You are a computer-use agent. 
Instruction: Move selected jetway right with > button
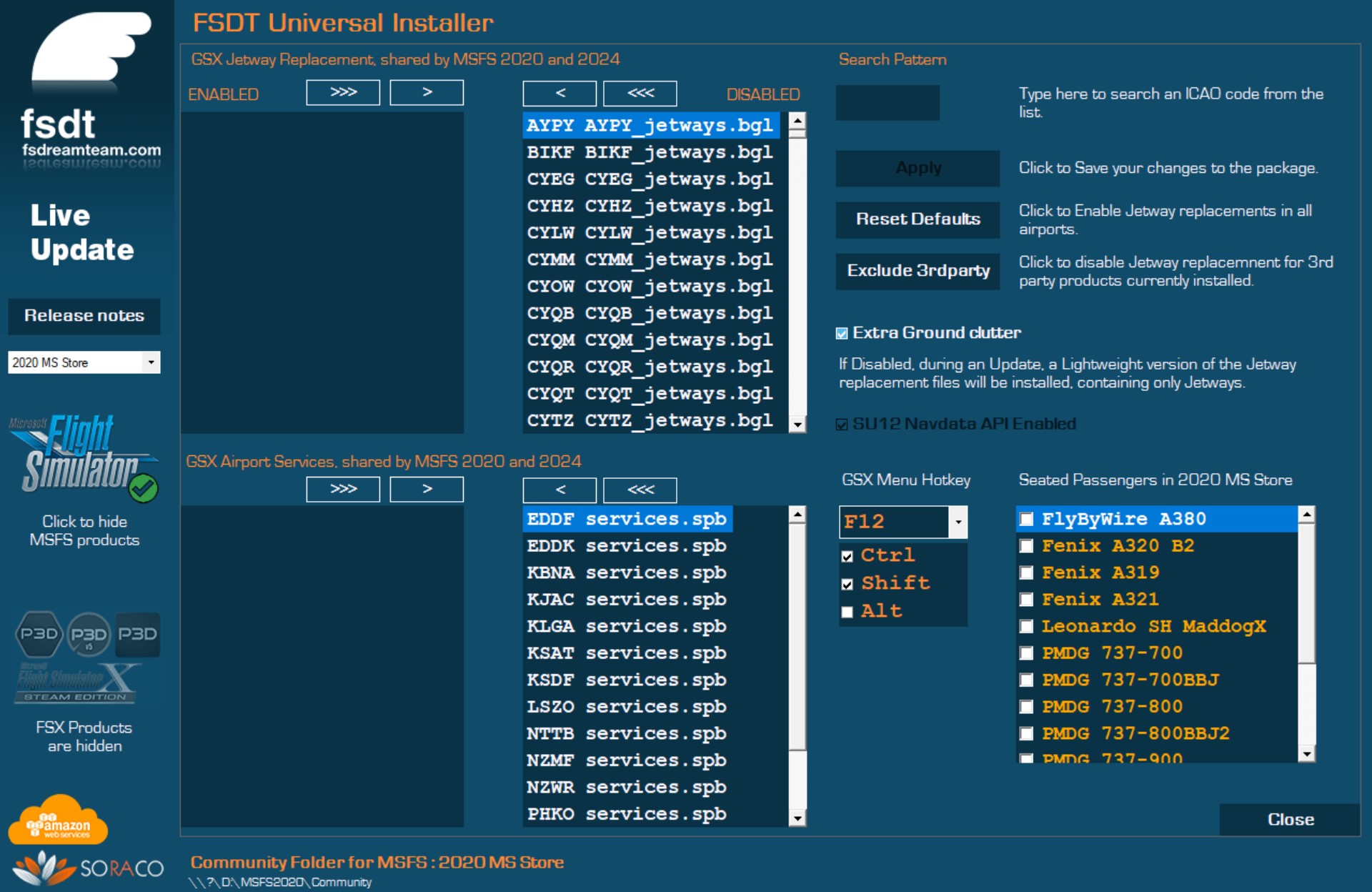click(427, 92)
